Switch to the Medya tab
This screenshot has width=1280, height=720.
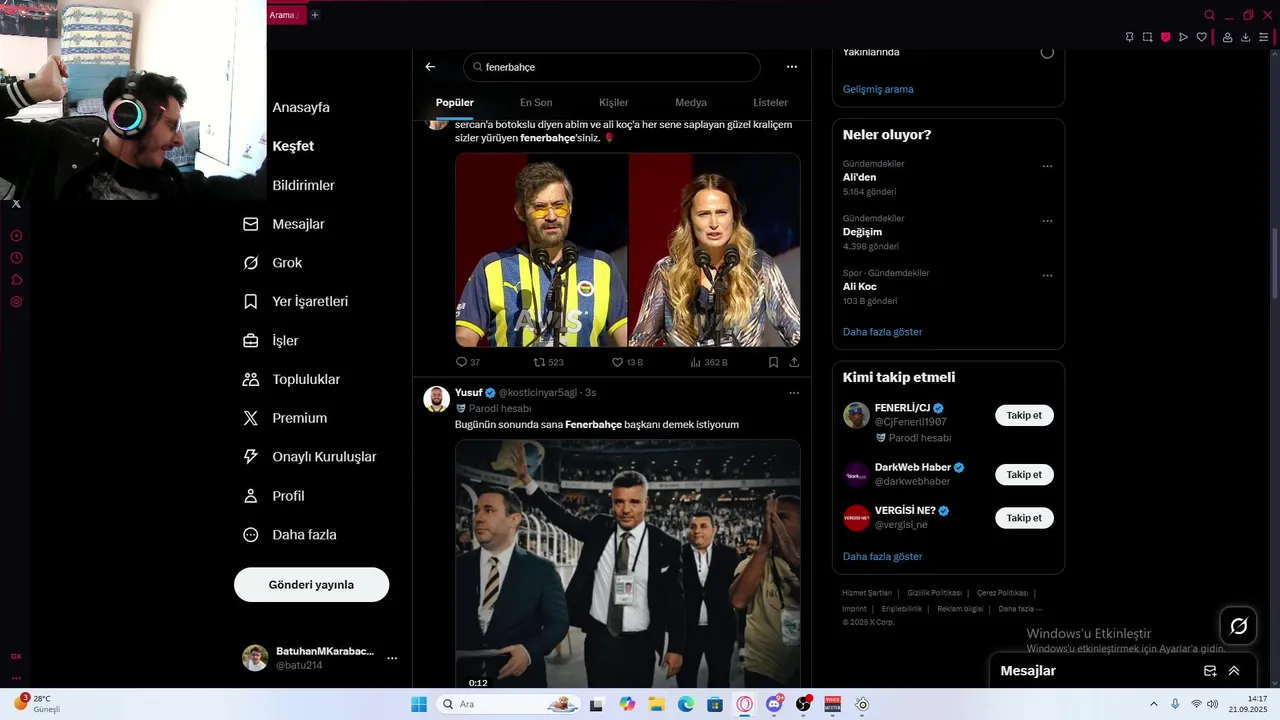click(x=691, y=102)
